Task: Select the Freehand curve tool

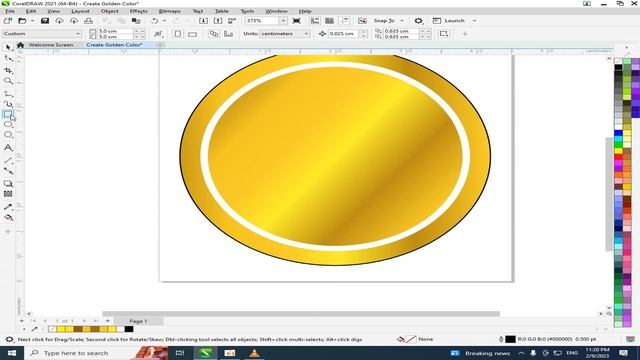Action: click(8, 94)
